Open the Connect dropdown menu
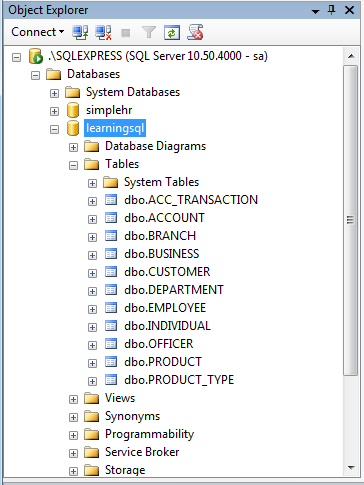Image resolution: width=364 pixels, height=485 pixels. 37,32
